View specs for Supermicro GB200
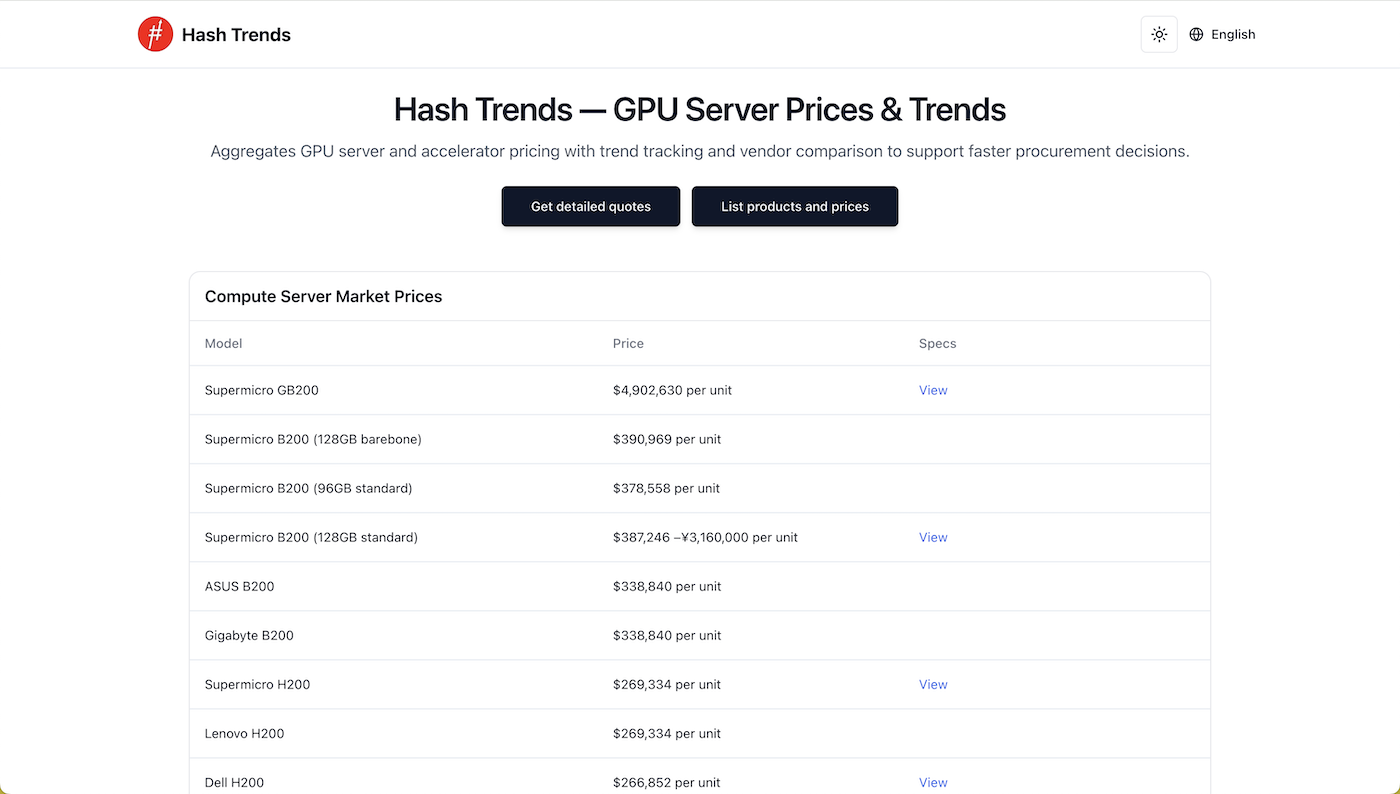 pos(933,390)
